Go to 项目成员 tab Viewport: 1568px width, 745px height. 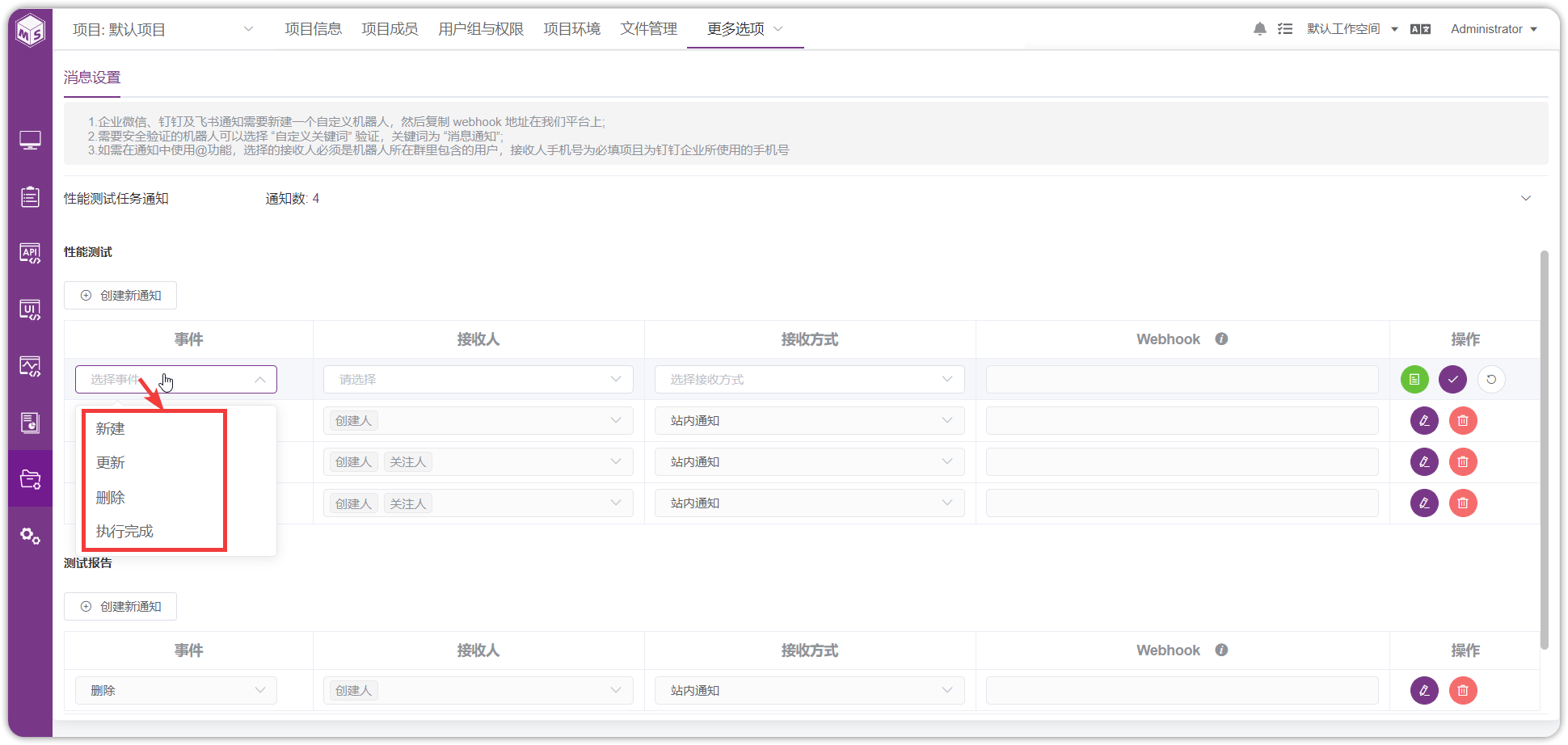(390, 29)
